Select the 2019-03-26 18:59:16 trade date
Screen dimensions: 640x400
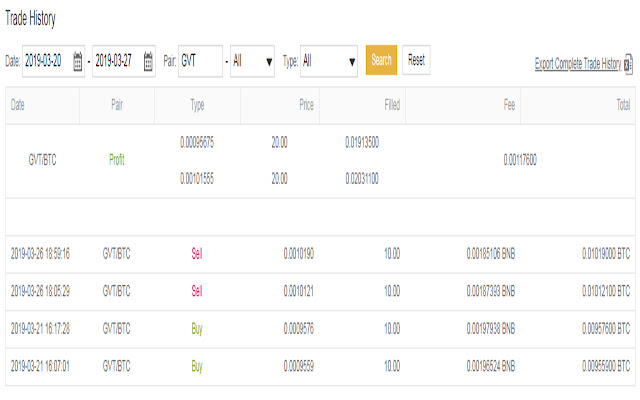[x=40, y=254]
